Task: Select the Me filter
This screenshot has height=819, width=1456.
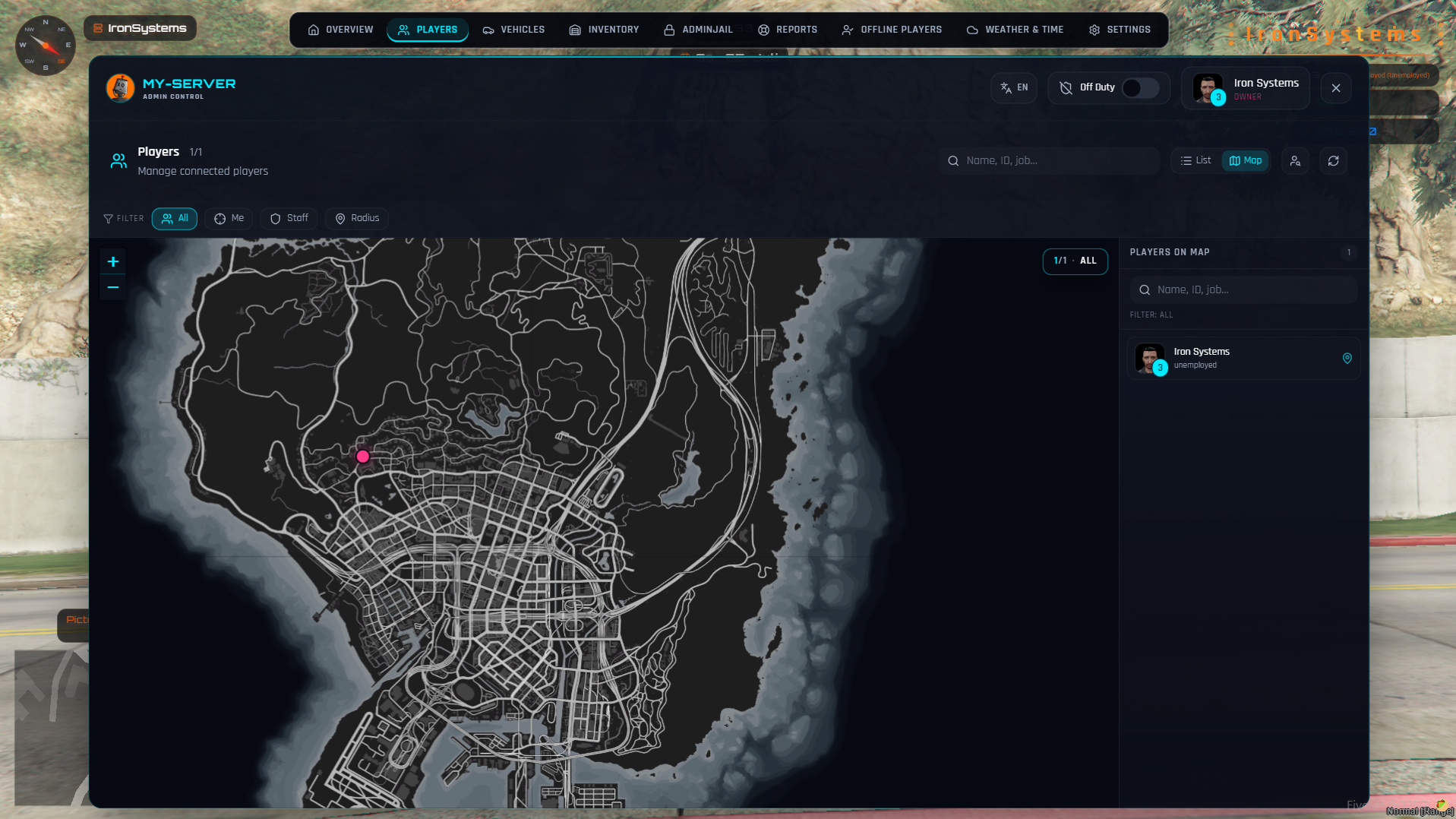Action: coord(229,219)
